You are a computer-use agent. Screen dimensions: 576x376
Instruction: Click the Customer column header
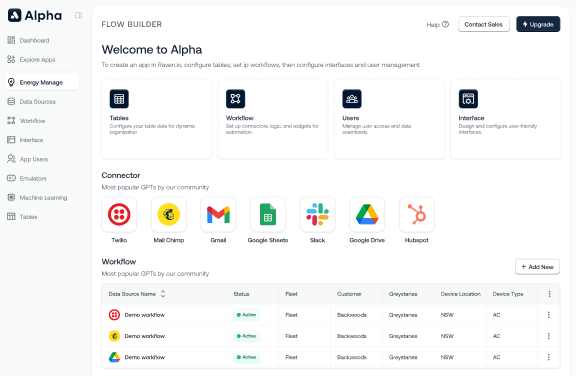point(349,294)
